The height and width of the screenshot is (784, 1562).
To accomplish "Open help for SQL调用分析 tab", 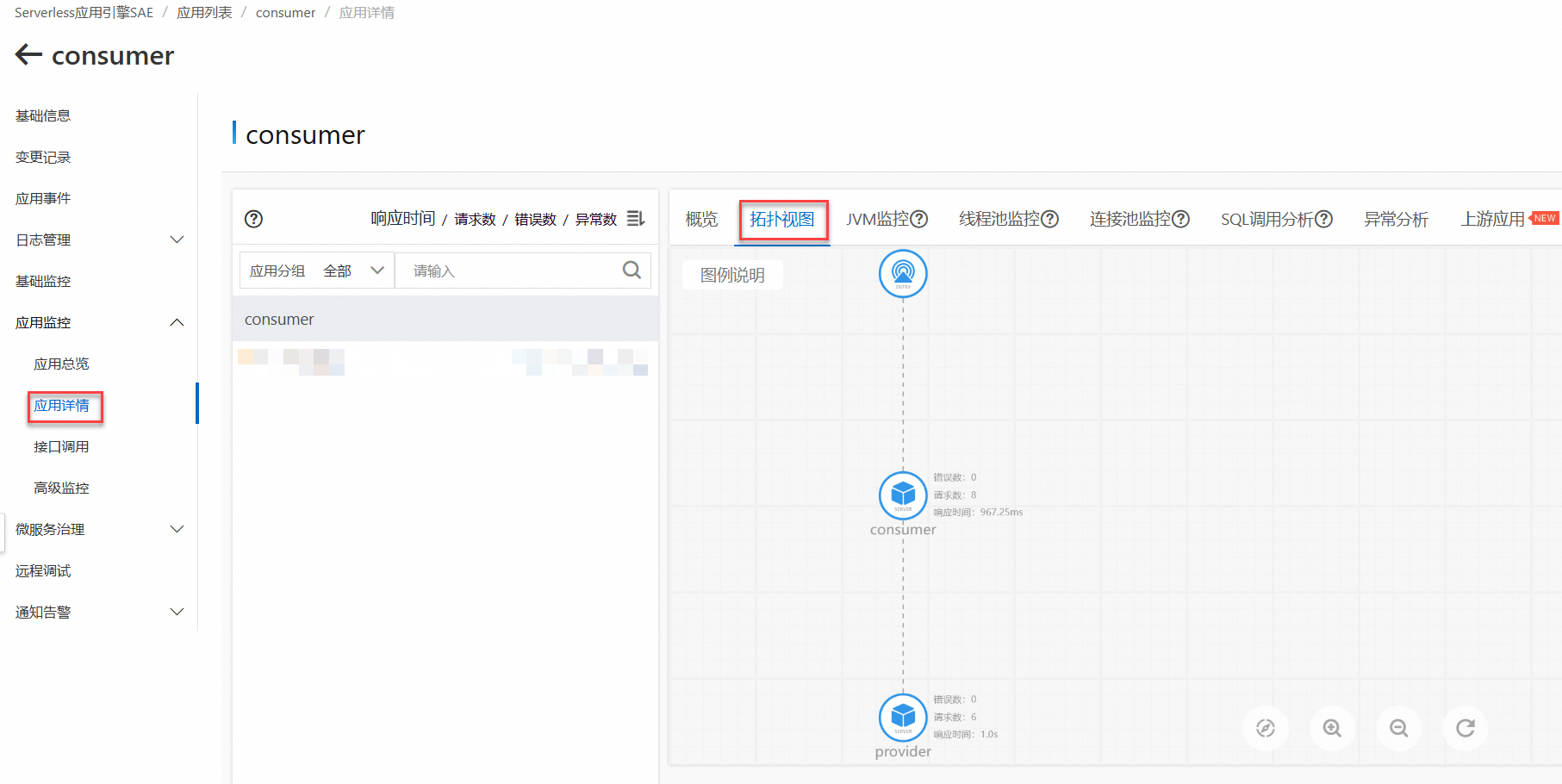I will (x=1323, y=219).
